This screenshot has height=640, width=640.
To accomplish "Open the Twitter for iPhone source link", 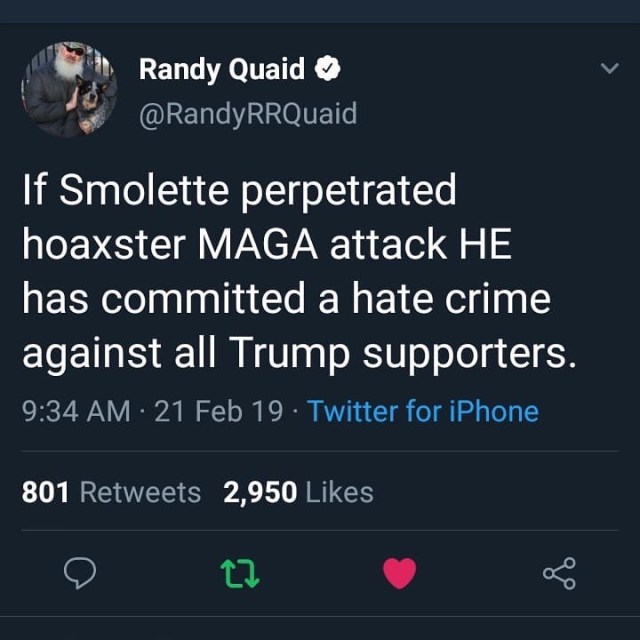I will click(423, 411).
